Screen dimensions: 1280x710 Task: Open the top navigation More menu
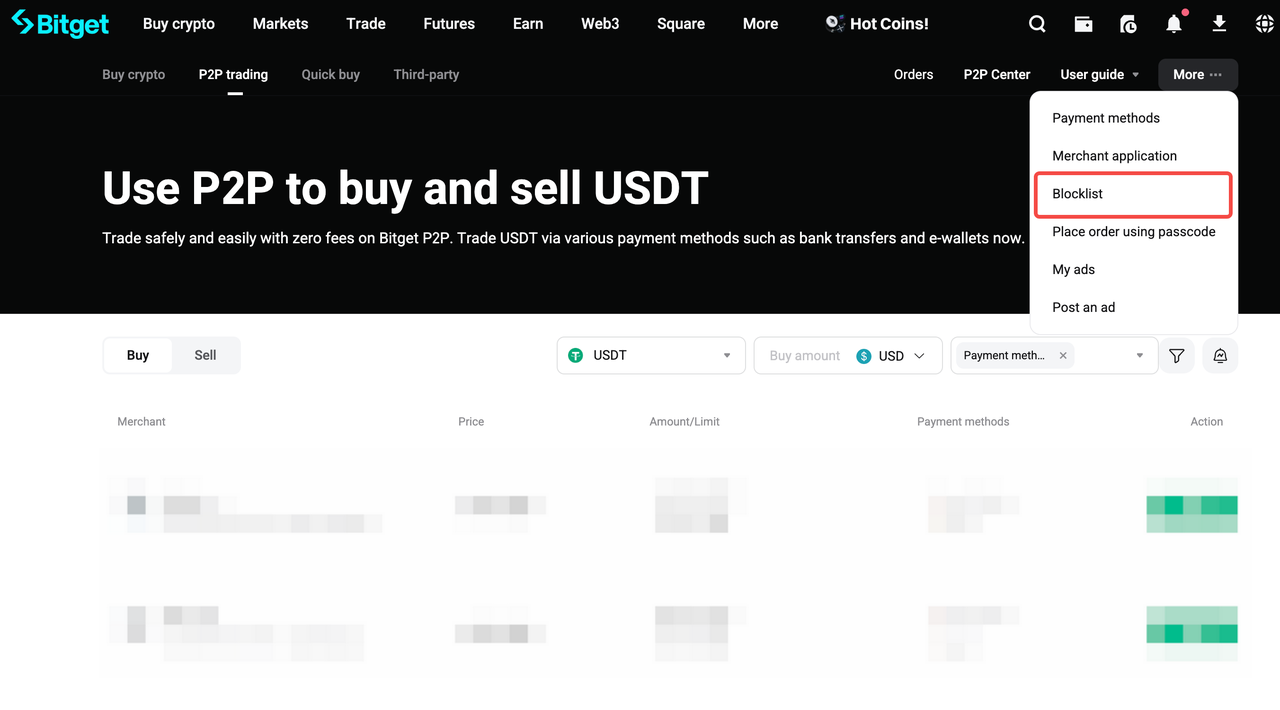760,24
